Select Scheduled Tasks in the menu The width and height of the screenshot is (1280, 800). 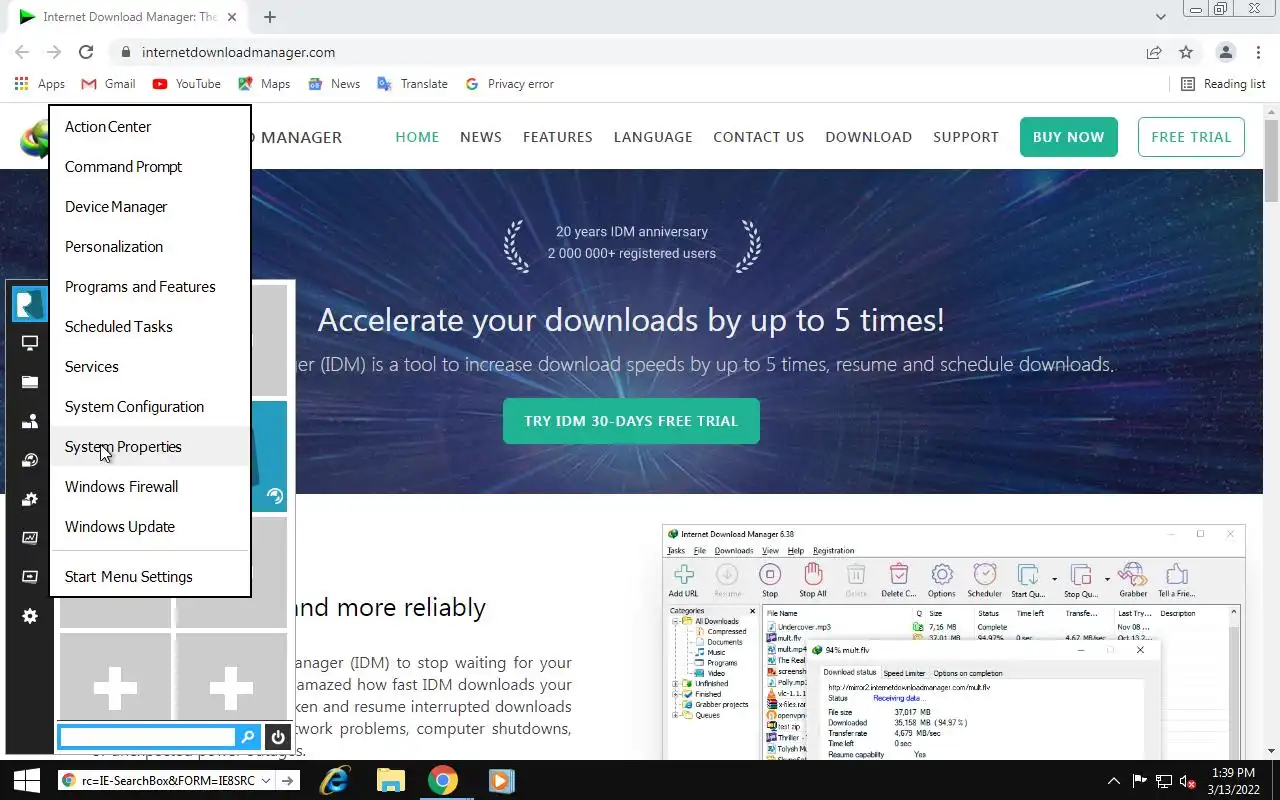click(x=150, y=327)
